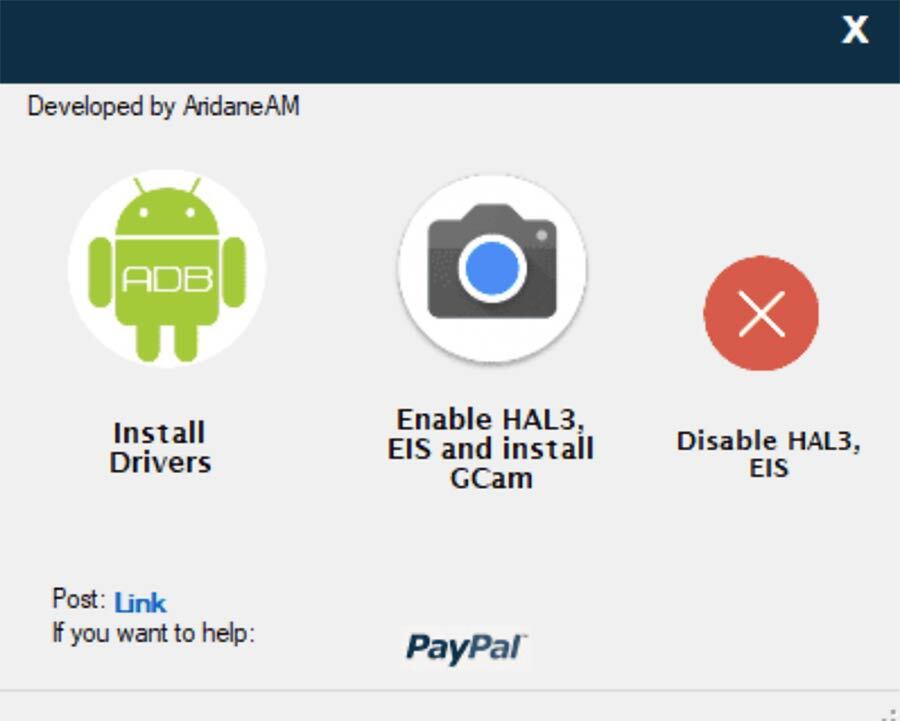
Task: Click the red circle X icon
Action: pos(761,313)
